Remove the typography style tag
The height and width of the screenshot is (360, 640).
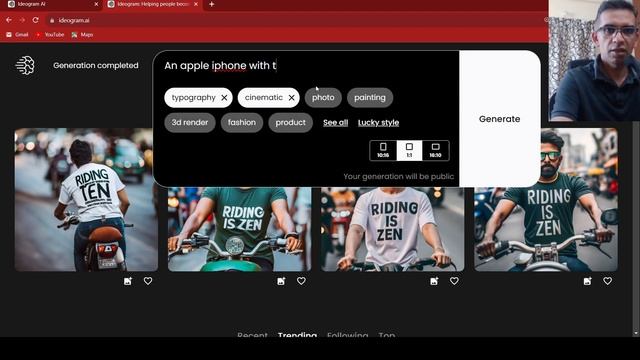(x=224, y=98)
